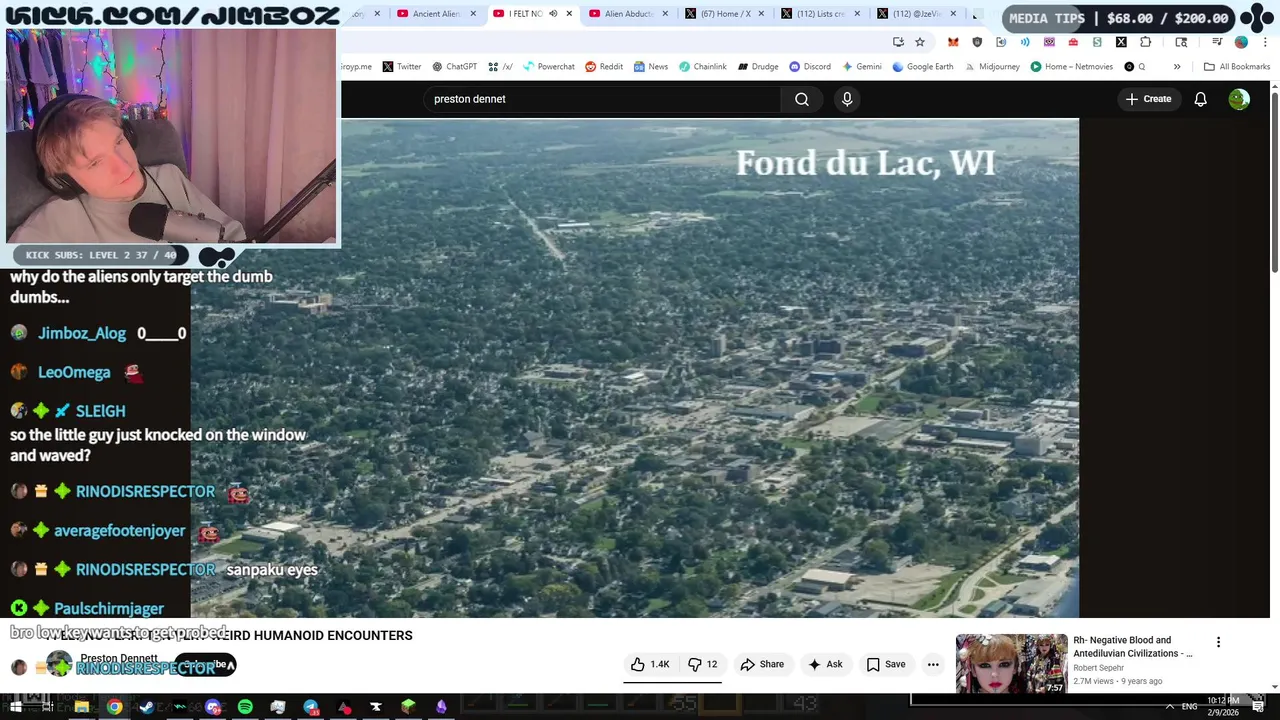Image resolution: width=1280 pixels, height=720 pixels.
Task: Show hidden system tray icons chevron
Action: 1169,707
